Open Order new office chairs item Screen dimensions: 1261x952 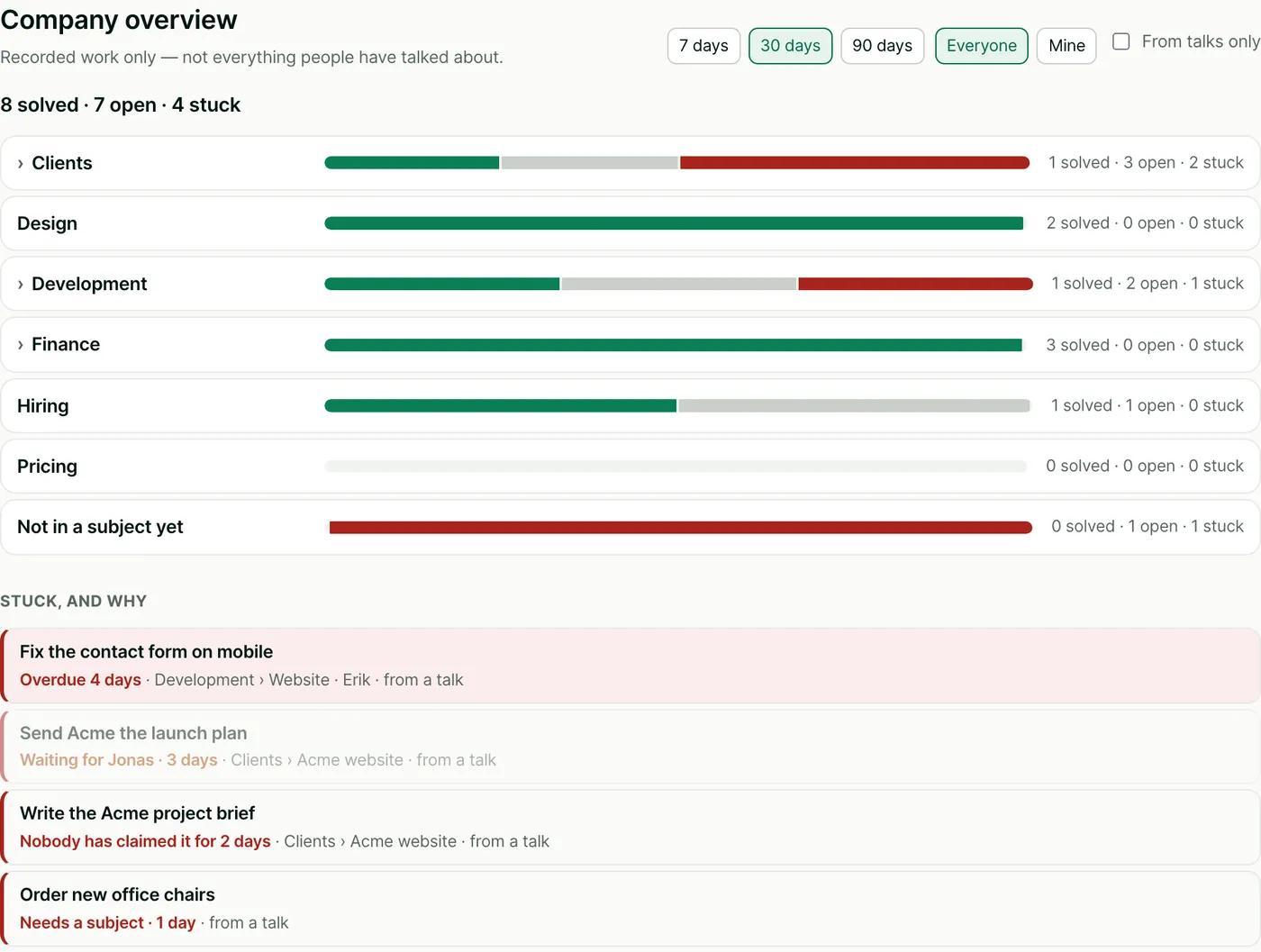pos(630,909)
